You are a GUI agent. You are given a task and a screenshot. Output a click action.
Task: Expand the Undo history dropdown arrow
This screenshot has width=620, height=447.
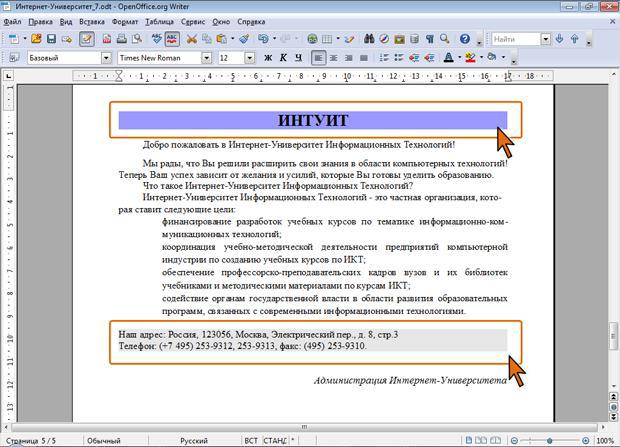tap(274, 39)
